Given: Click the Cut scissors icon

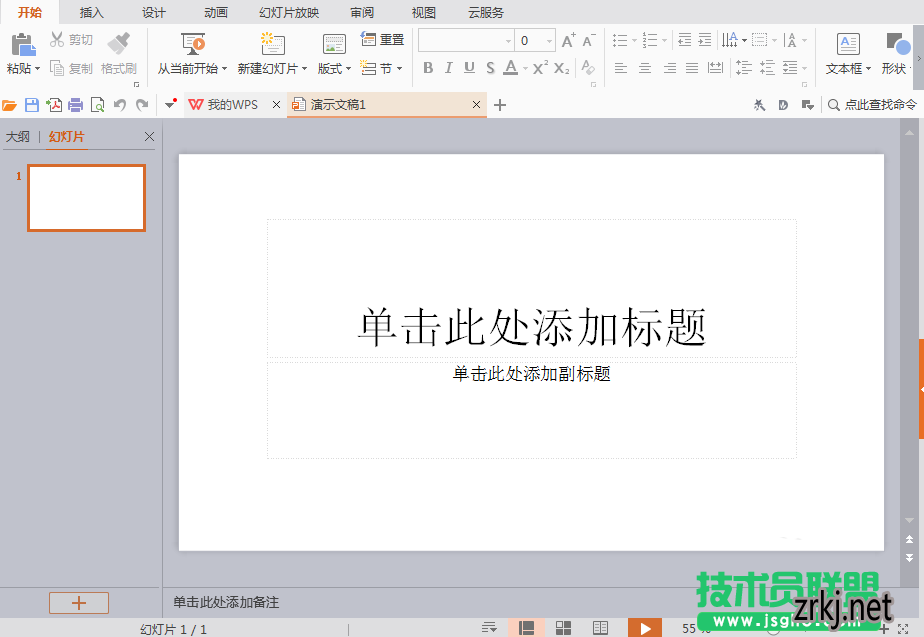Looking at the screenshot, I should click(x=57, y=39).
